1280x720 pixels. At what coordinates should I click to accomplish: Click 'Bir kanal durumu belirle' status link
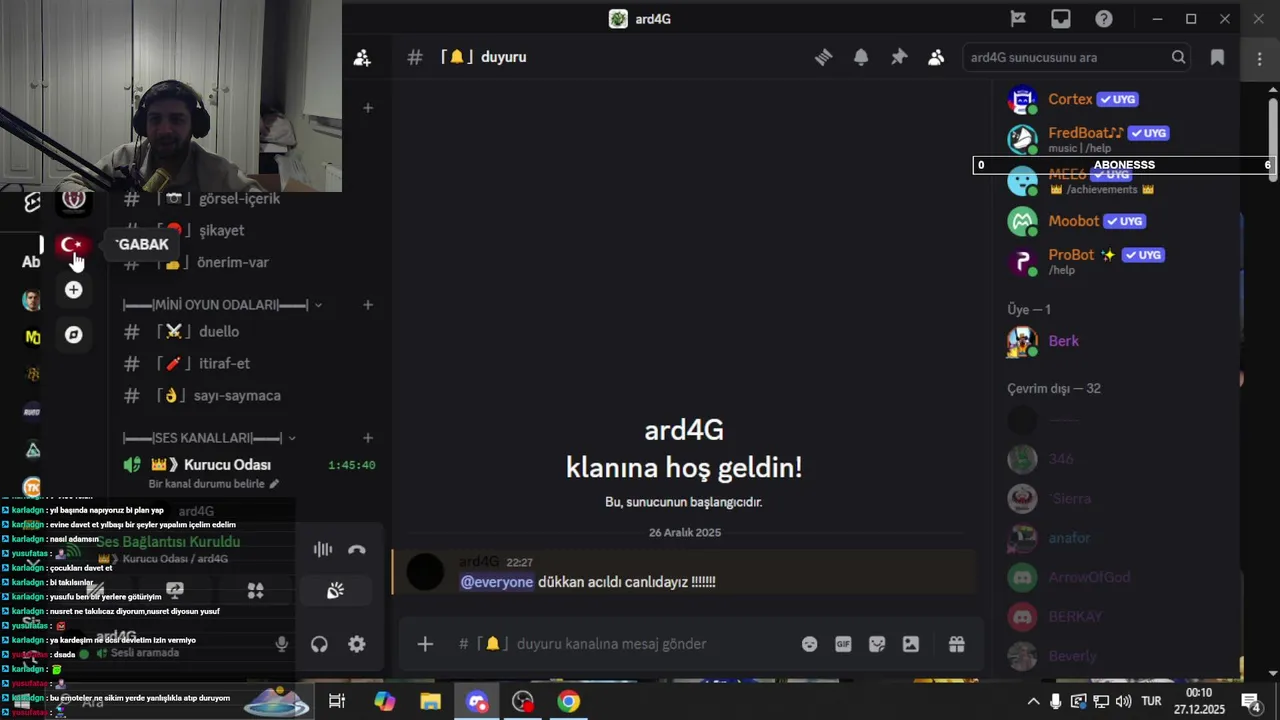tap(214, 484)
